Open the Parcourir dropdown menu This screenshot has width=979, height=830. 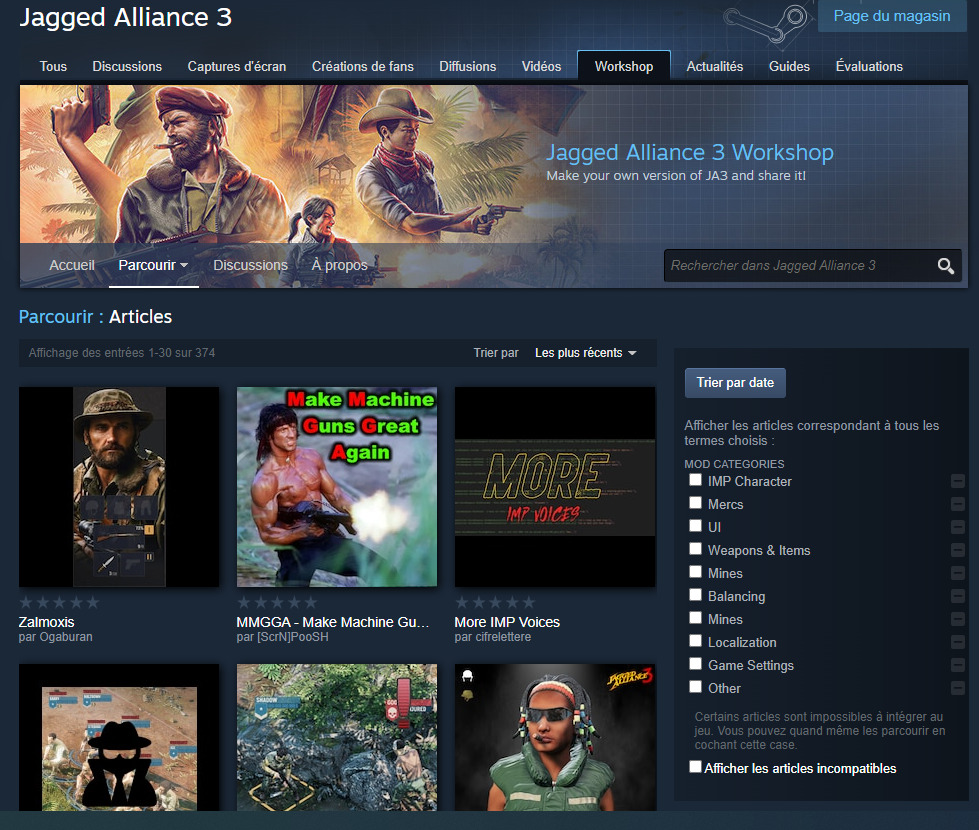pyautogui.click(x=153, y=265)
